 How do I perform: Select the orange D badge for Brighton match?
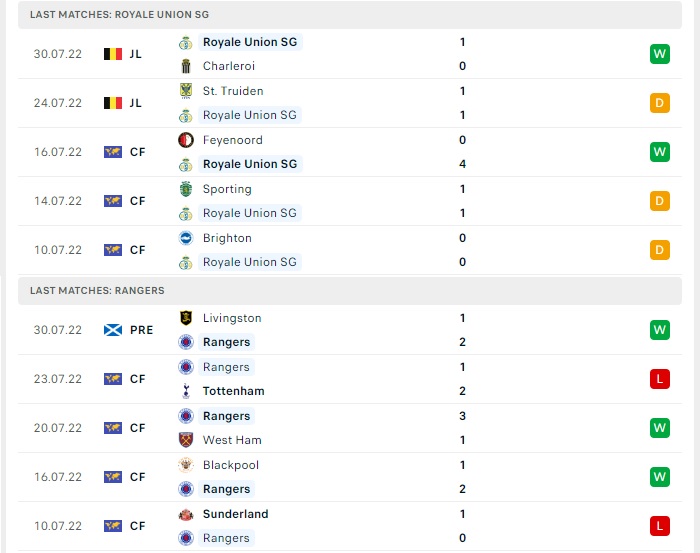659,250
